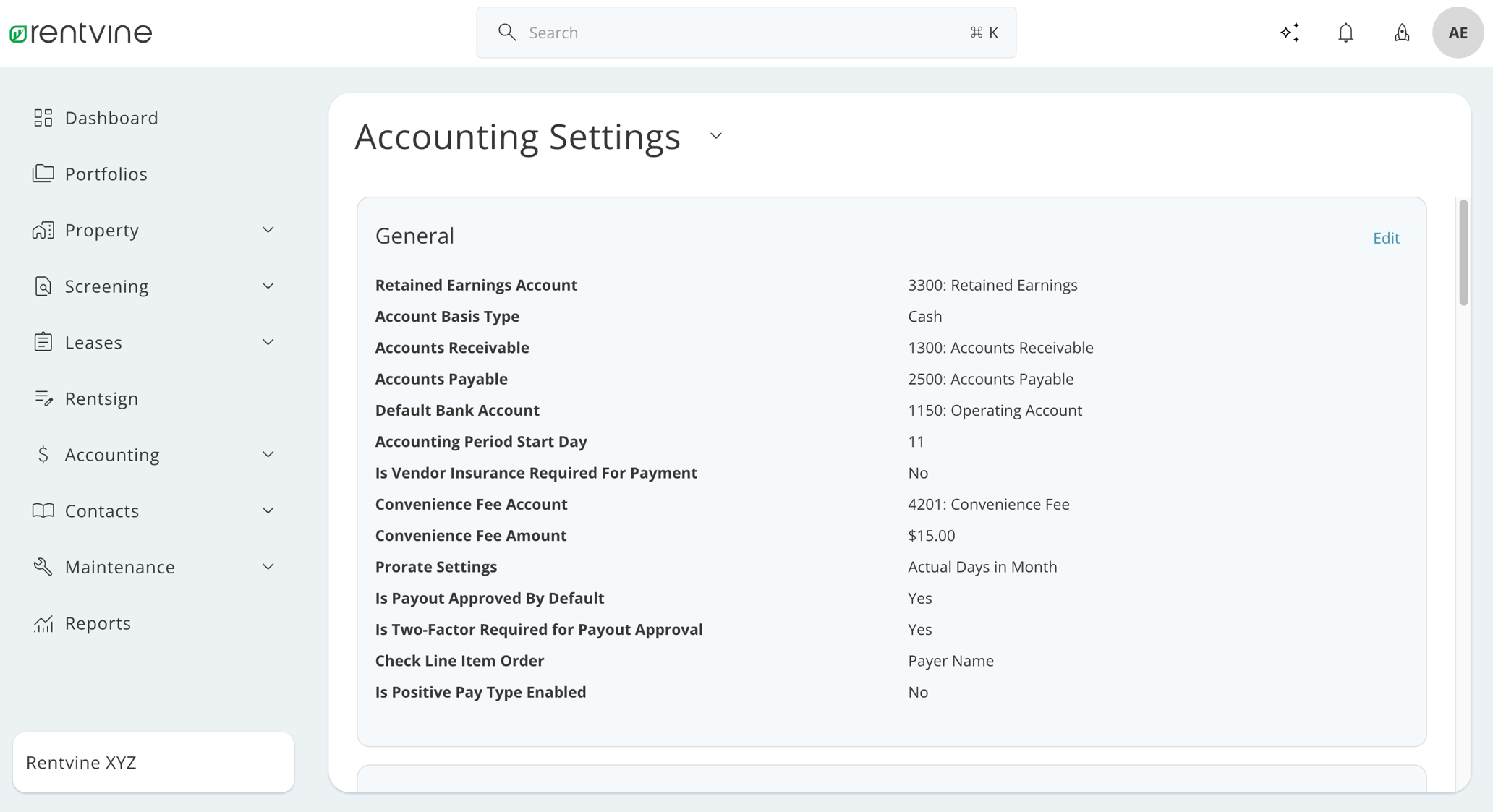Click the Rentvine XYZ account button

coord(153,762)
